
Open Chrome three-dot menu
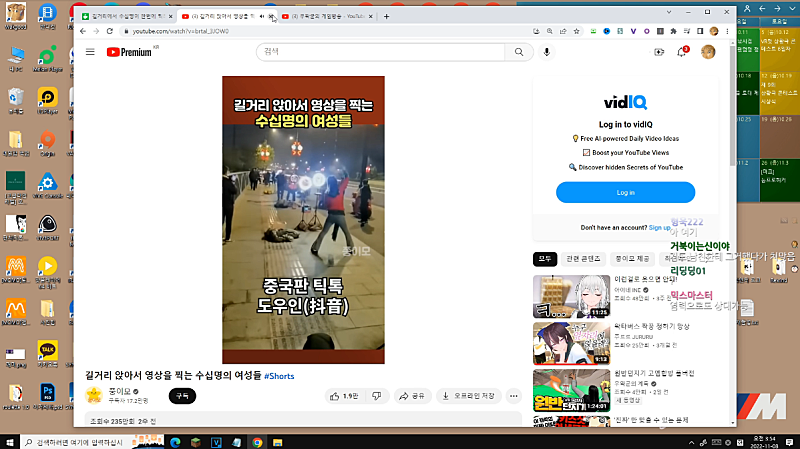point(727,31)
